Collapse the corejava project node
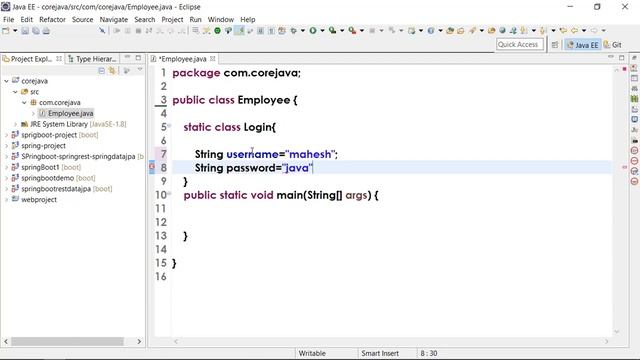The width and height of the screenshot is (640, 360). click(x=7, y=81)
